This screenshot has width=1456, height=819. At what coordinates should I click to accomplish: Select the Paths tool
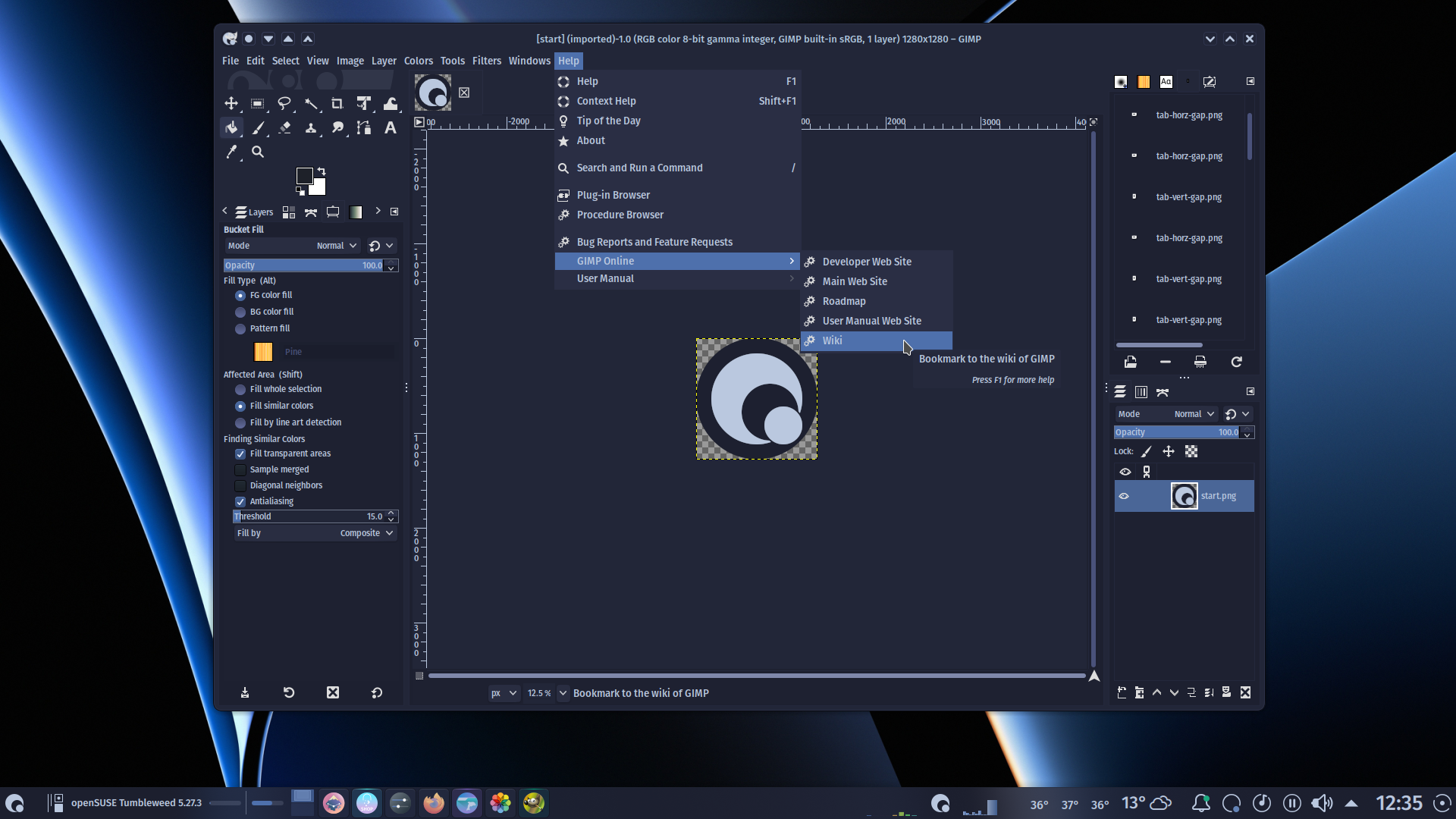click(x=364, y=128)
